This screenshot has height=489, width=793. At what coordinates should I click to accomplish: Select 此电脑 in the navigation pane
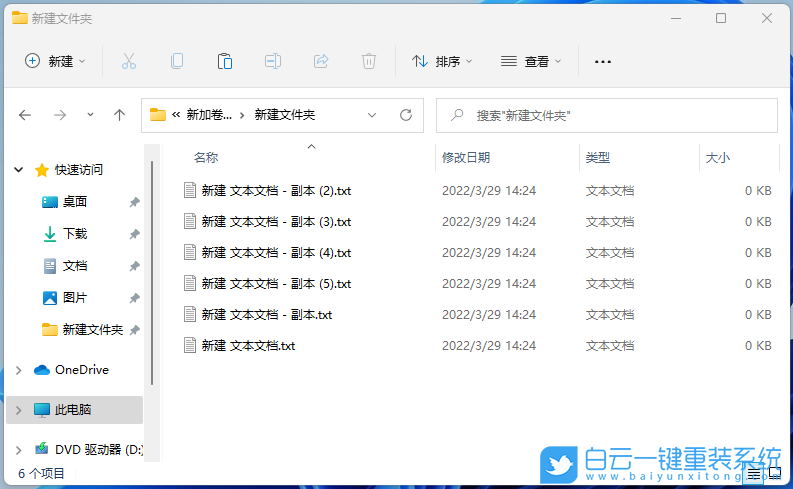pyautogui.click(x=73, y=410)
